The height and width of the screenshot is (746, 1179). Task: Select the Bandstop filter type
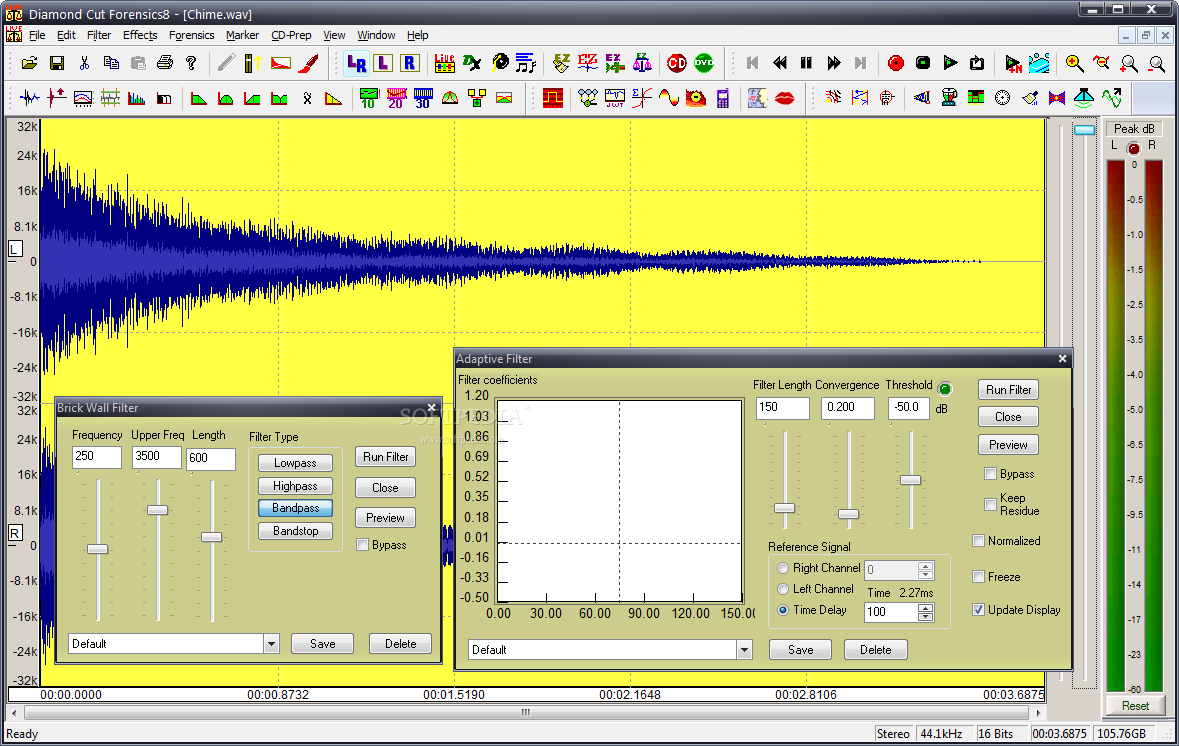click(x=295, y=531)
